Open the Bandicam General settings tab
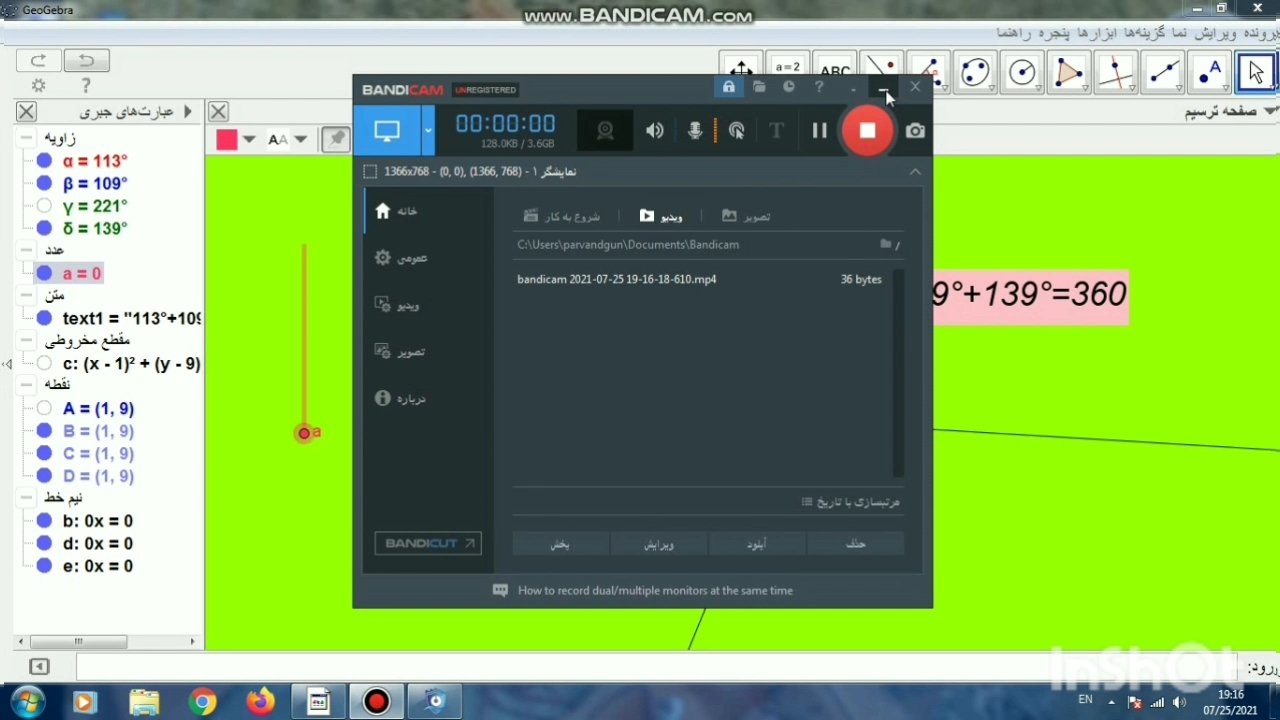Viewport: 1280px width, 720px height. tap(400, 258)
